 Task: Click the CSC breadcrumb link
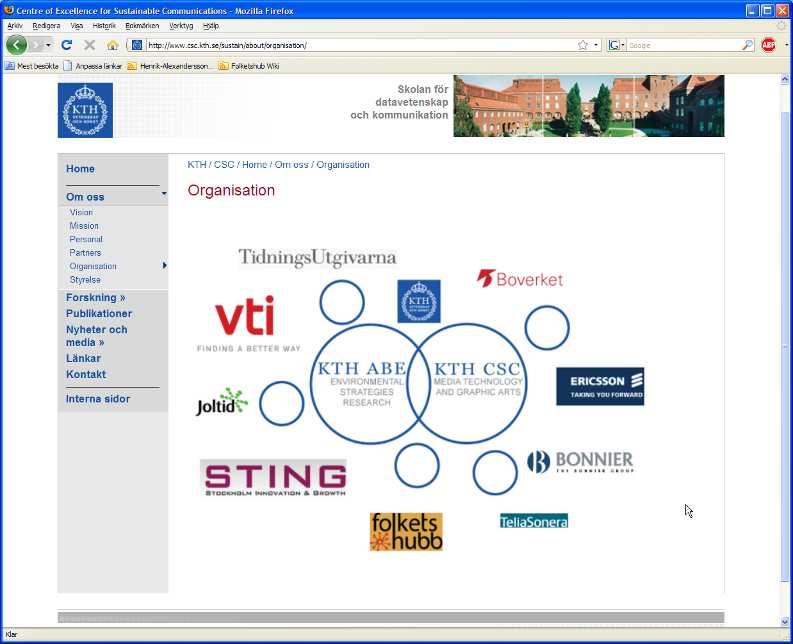coord(224,164)
